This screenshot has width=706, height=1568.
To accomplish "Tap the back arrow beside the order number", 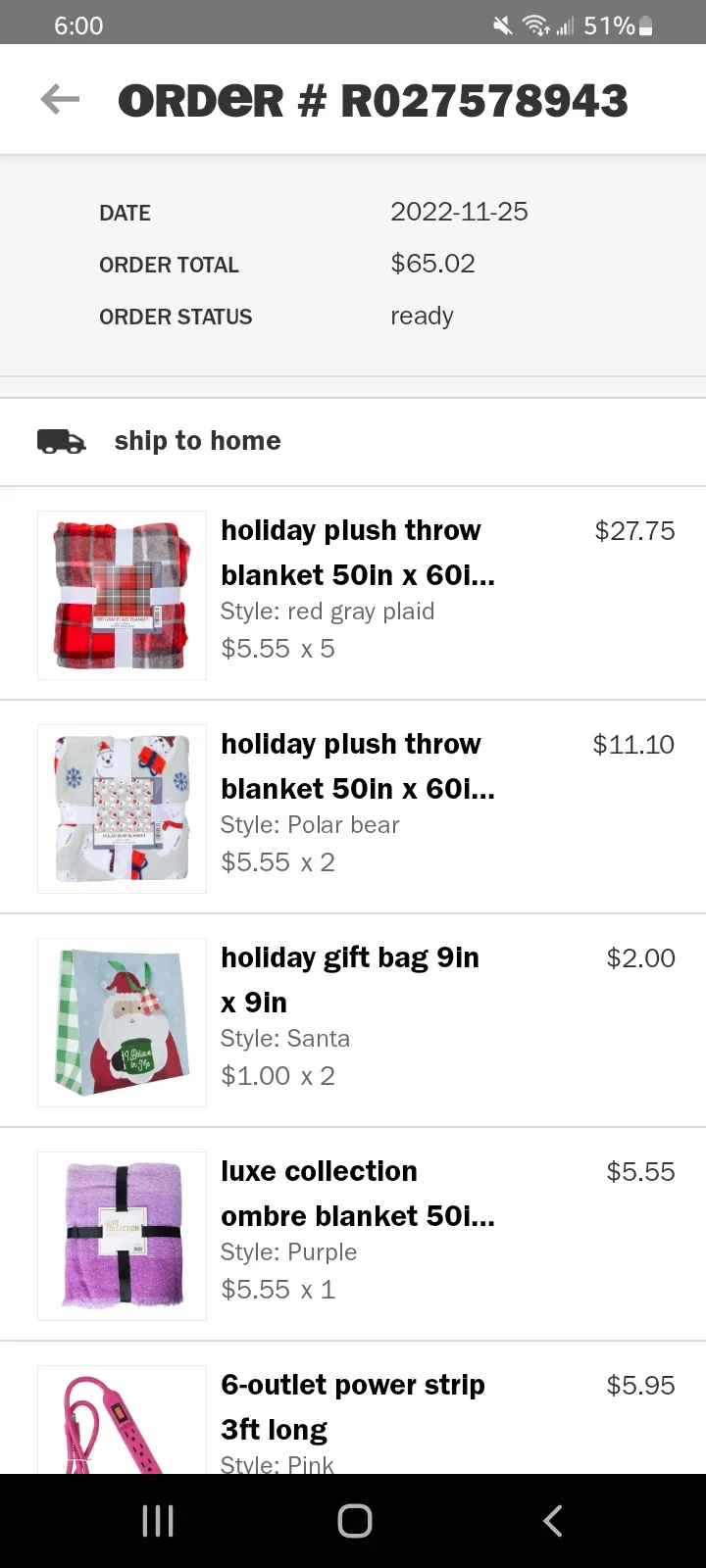I will click(x=60, y=99).
